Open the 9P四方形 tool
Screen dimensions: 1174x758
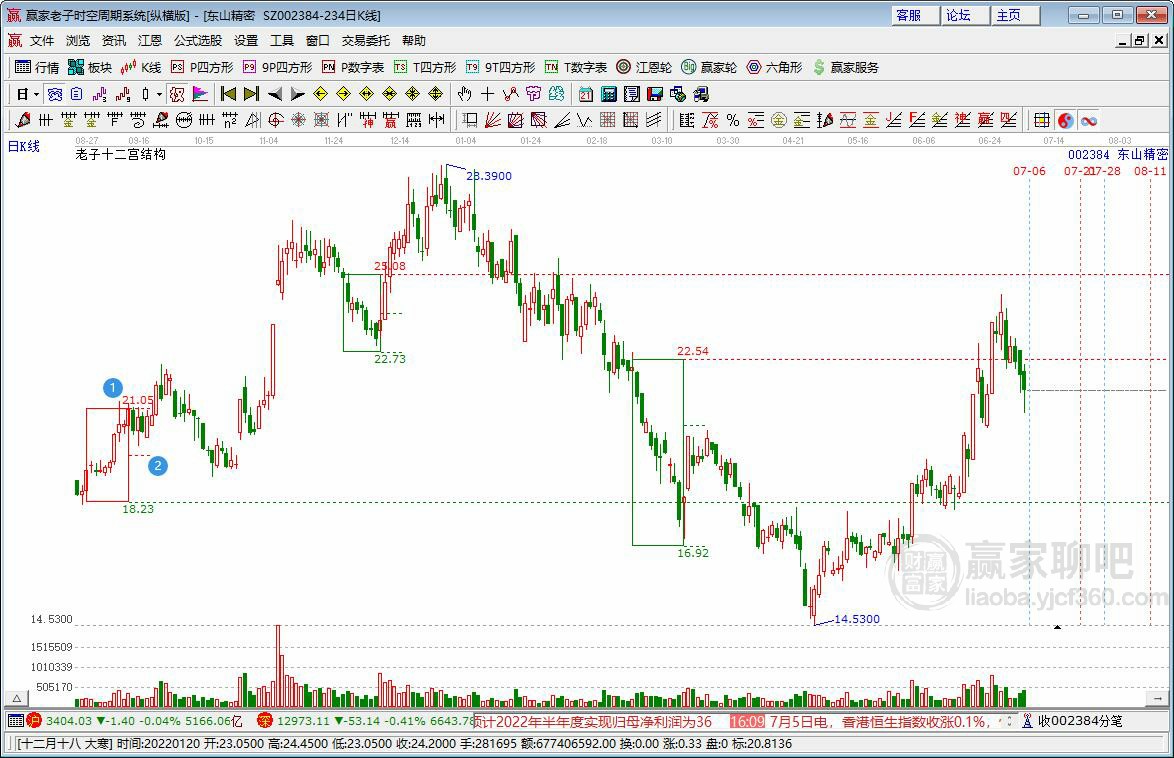coord(276,67)
